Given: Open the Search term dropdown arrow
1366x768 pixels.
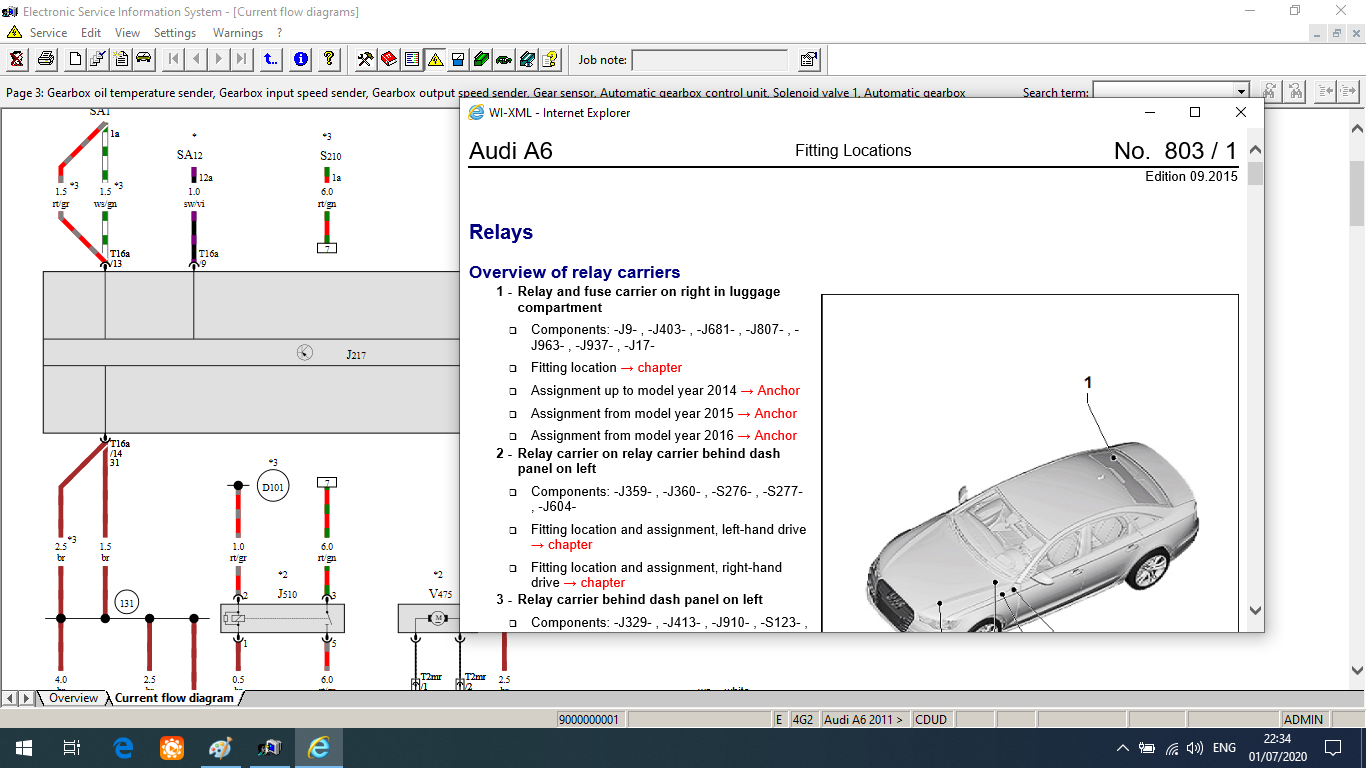Looking at the screenshot, I should (x=1241, y=92).
